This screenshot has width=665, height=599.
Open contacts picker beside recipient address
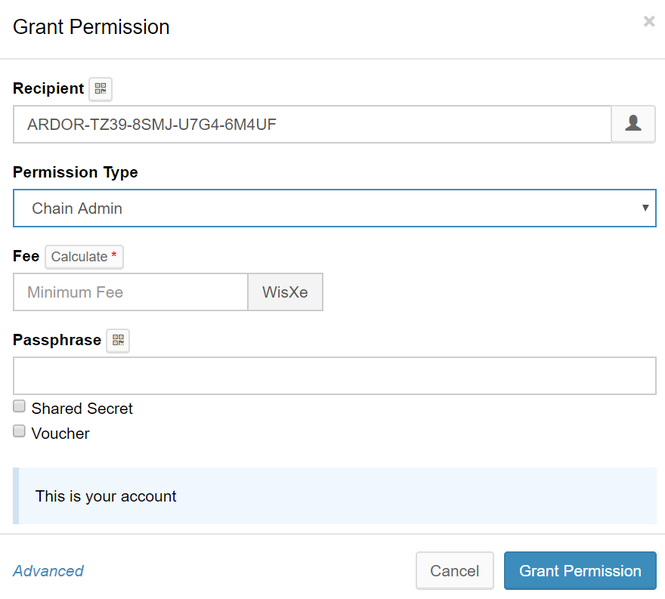coord(633,124)
